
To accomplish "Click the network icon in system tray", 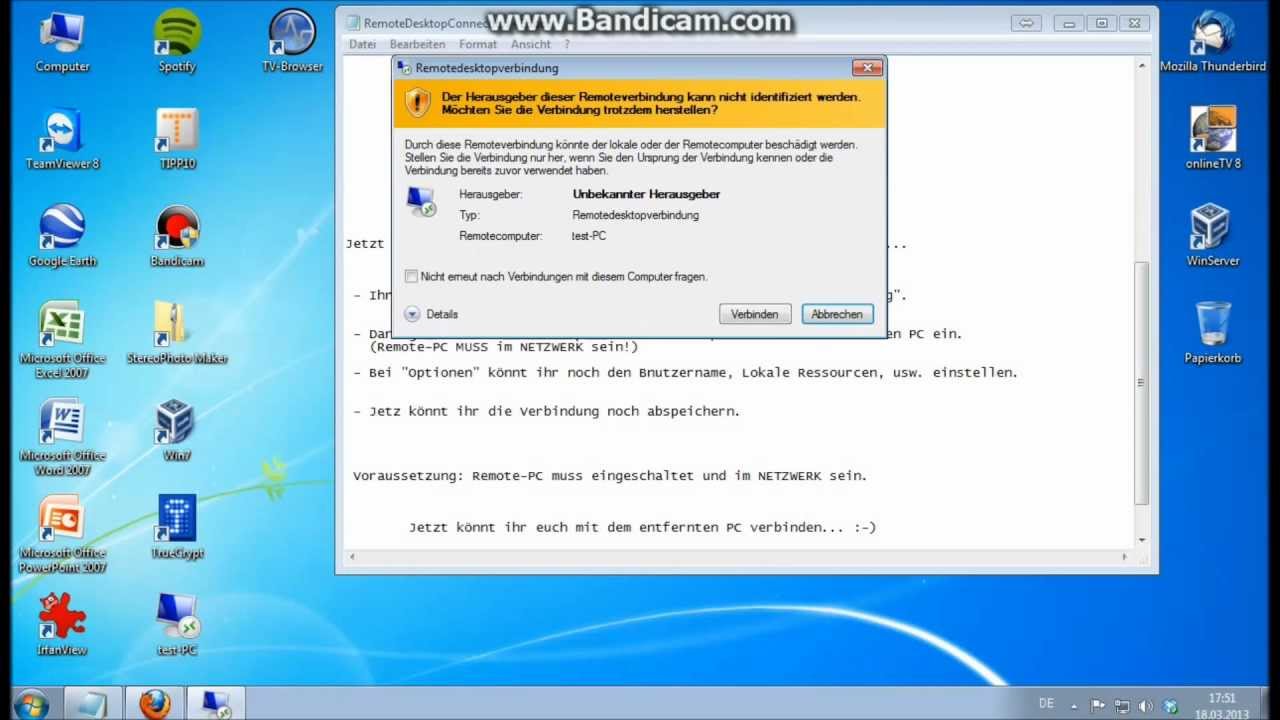I will click(x=1122, y=706).
